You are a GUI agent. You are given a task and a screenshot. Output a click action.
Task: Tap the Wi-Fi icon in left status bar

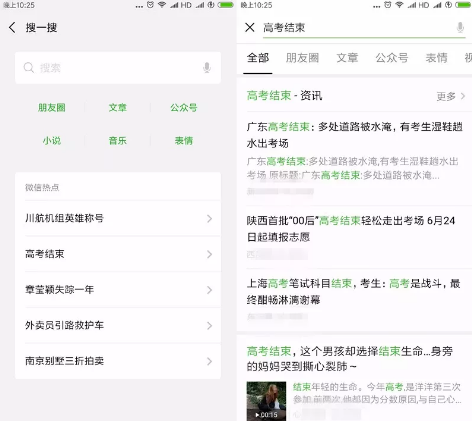[162, 5]
